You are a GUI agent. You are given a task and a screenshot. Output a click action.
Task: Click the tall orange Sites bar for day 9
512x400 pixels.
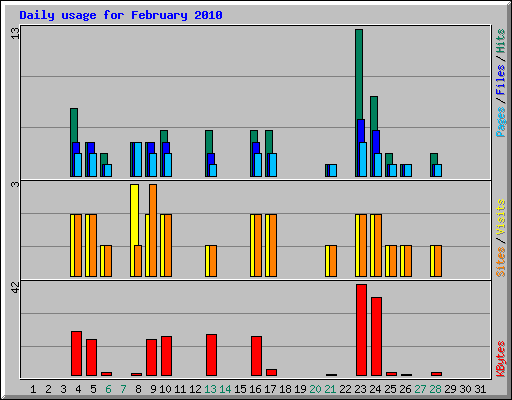tap(153, 230)
